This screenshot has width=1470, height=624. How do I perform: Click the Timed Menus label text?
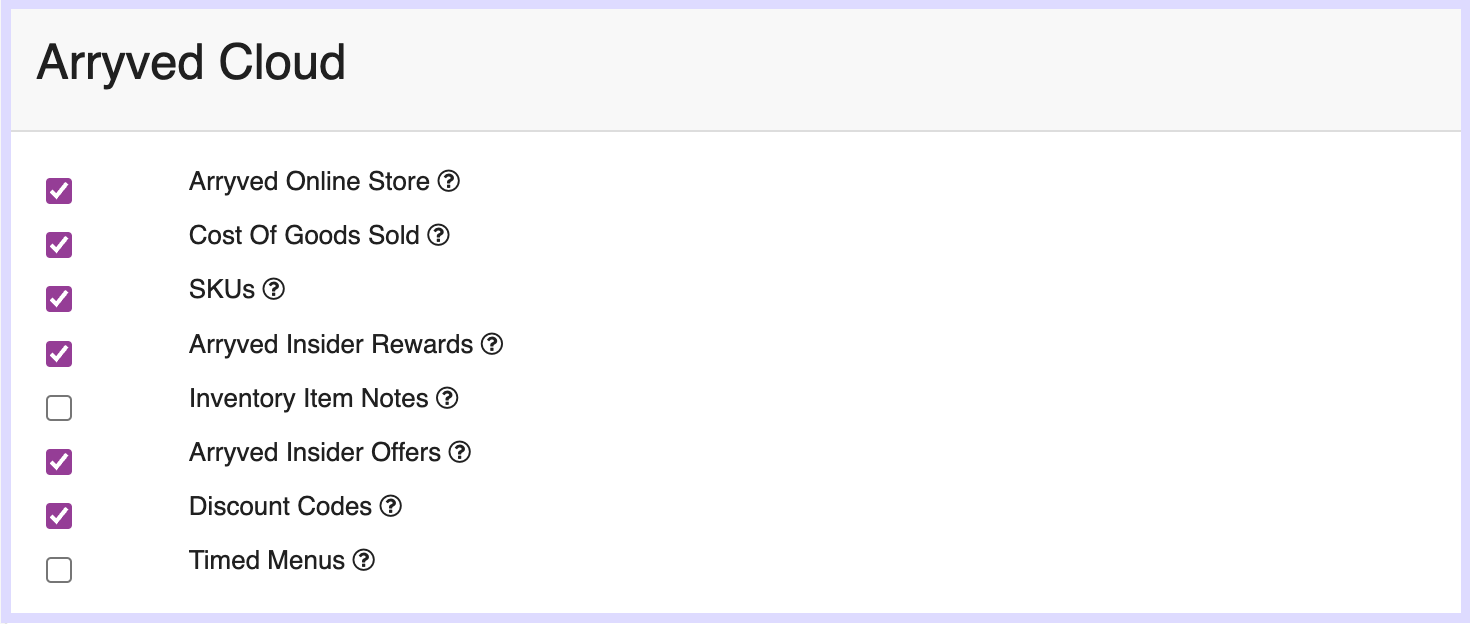[x=267, y=560]
